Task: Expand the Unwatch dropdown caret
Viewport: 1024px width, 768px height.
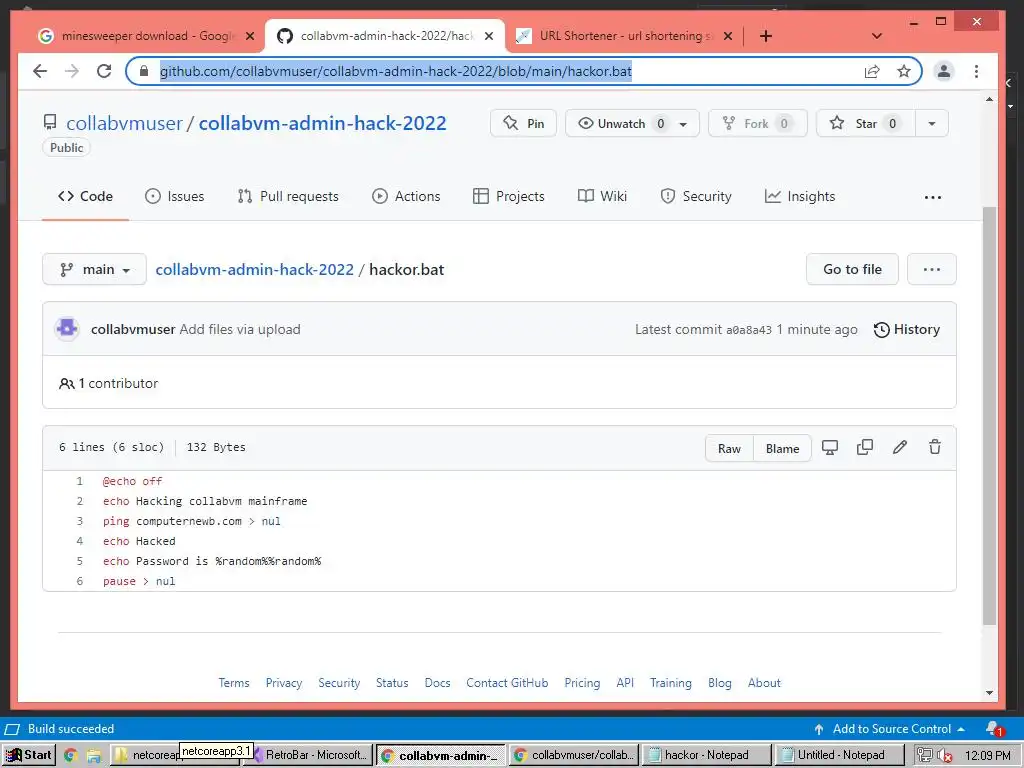Action: coord(684,124)
